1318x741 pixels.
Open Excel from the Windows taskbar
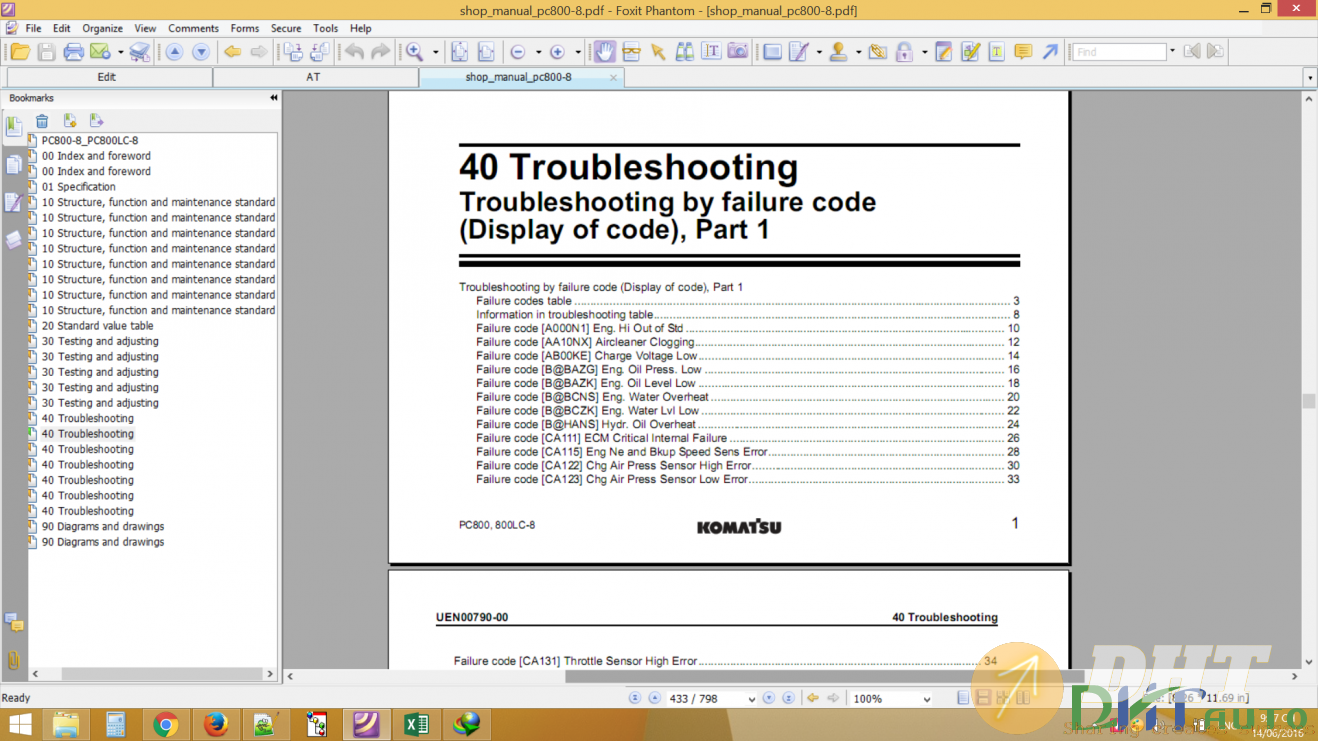416,724
